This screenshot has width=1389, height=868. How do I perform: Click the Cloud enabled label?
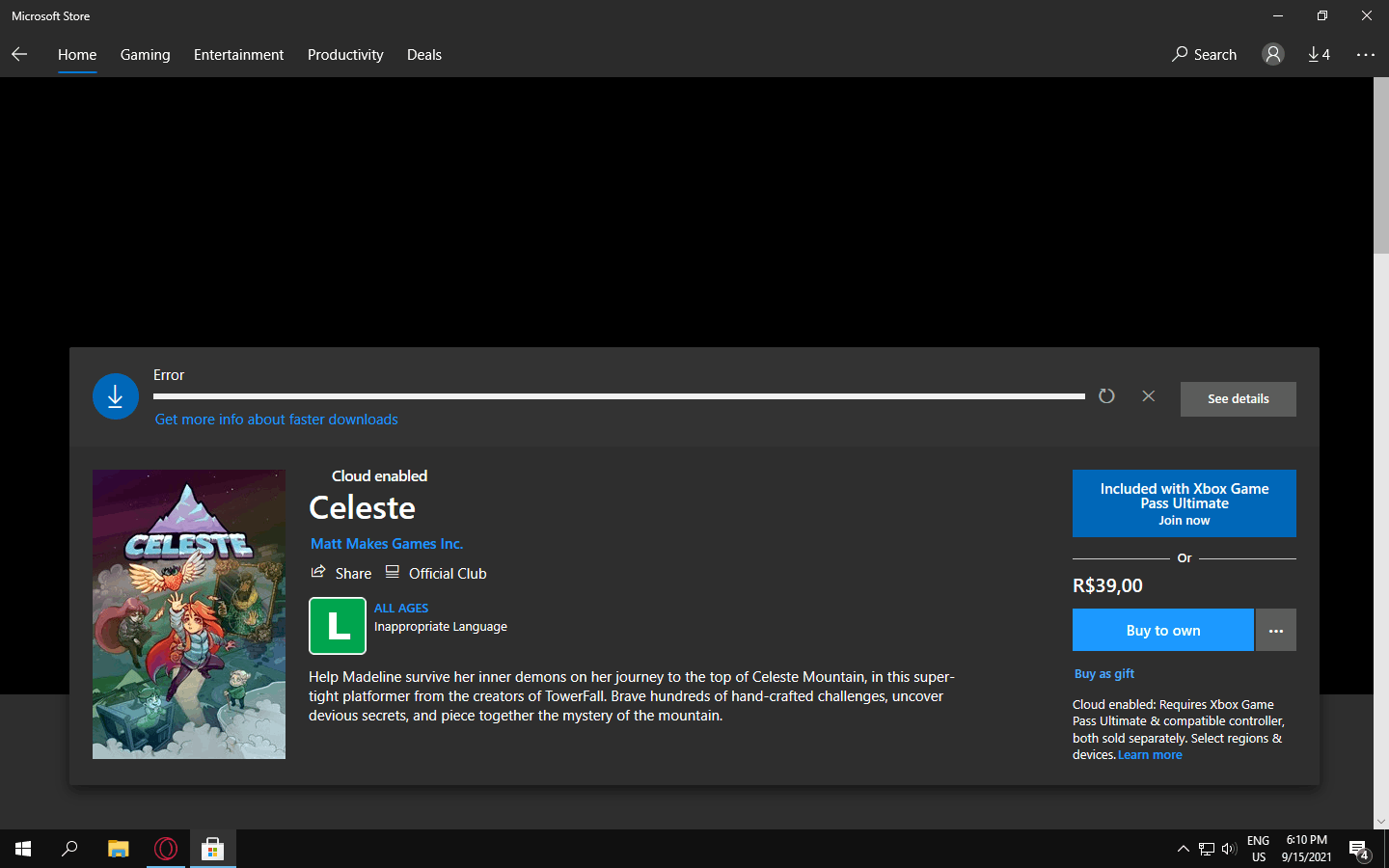click(x=379, y=476)
